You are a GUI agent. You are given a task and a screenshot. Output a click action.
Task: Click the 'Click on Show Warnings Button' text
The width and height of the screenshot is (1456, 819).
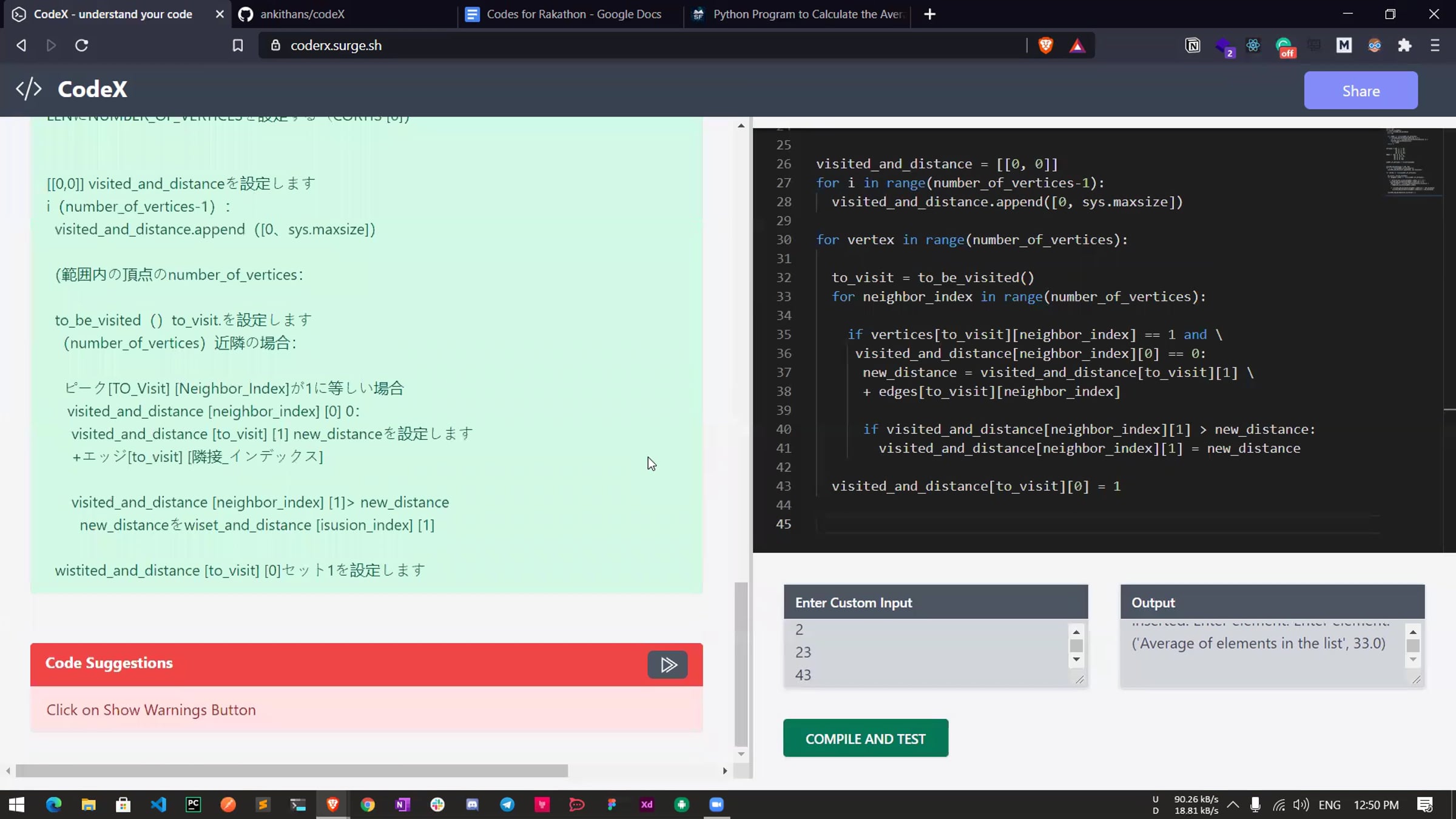click(x=151, y=710)
